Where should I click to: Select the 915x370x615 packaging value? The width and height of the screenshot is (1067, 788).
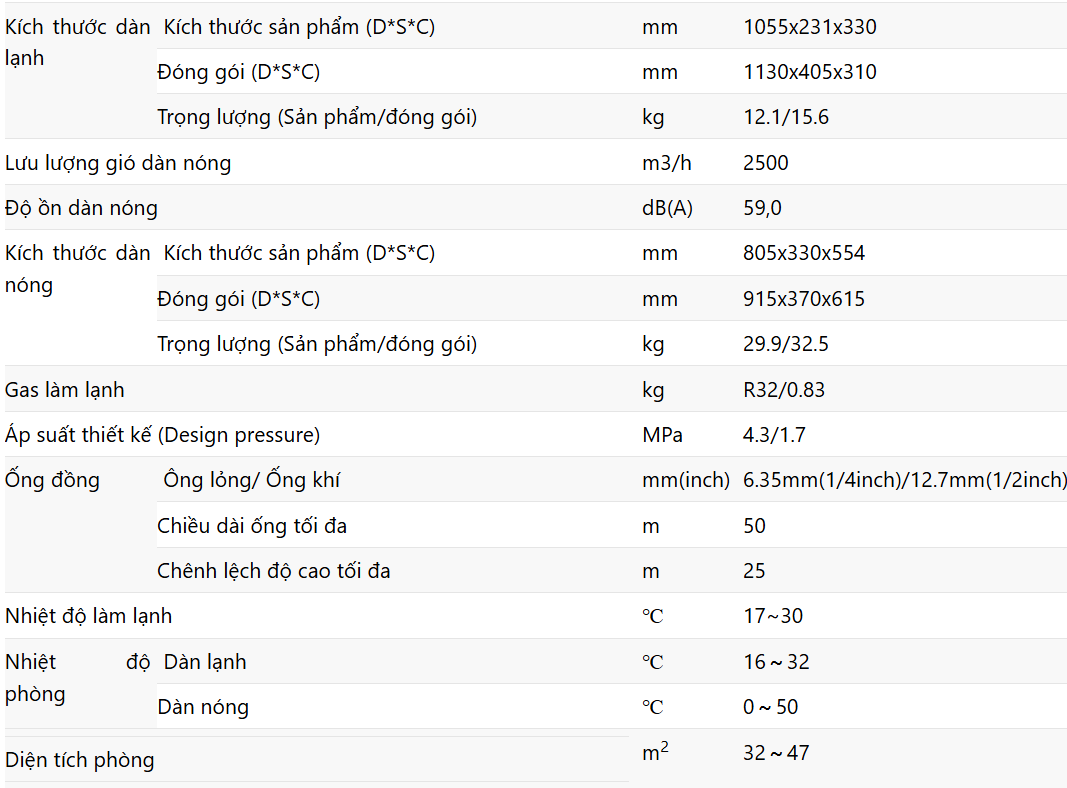coord(804,299)
